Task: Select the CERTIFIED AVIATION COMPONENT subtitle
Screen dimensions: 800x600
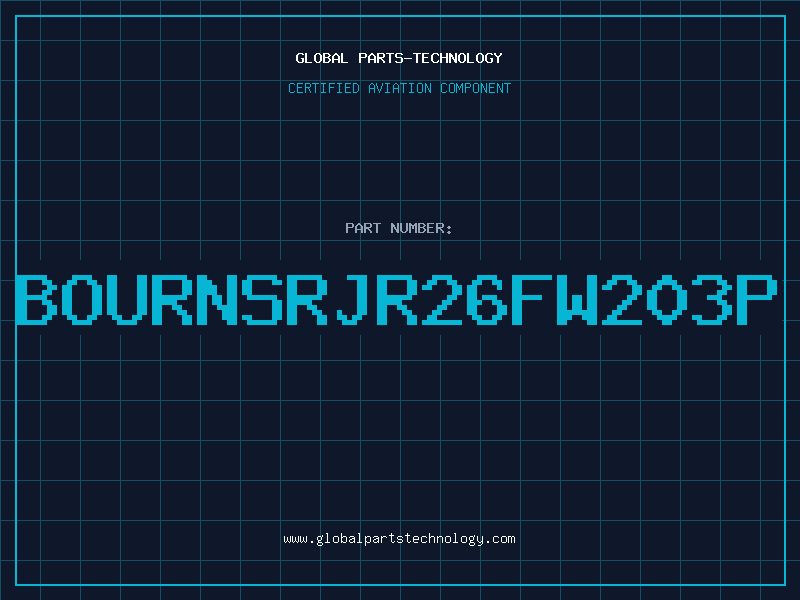Action: click(x=399, y=88)
